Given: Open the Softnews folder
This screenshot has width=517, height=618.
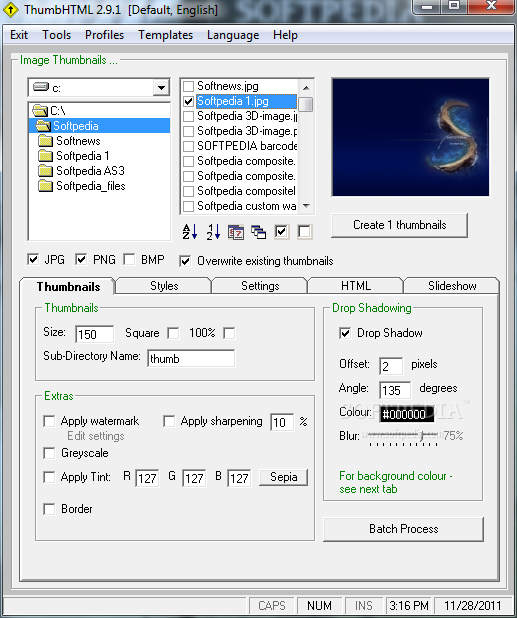Looking at the screenshot, I should (78, 141).
